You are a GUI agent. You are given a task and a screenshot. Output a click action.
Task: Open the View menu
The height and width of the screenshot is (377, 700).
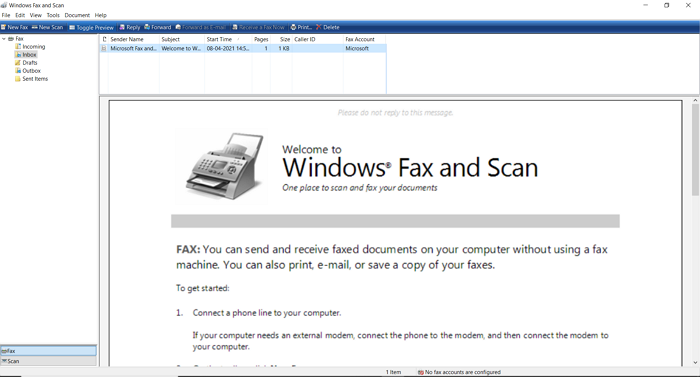coord(36,15)
